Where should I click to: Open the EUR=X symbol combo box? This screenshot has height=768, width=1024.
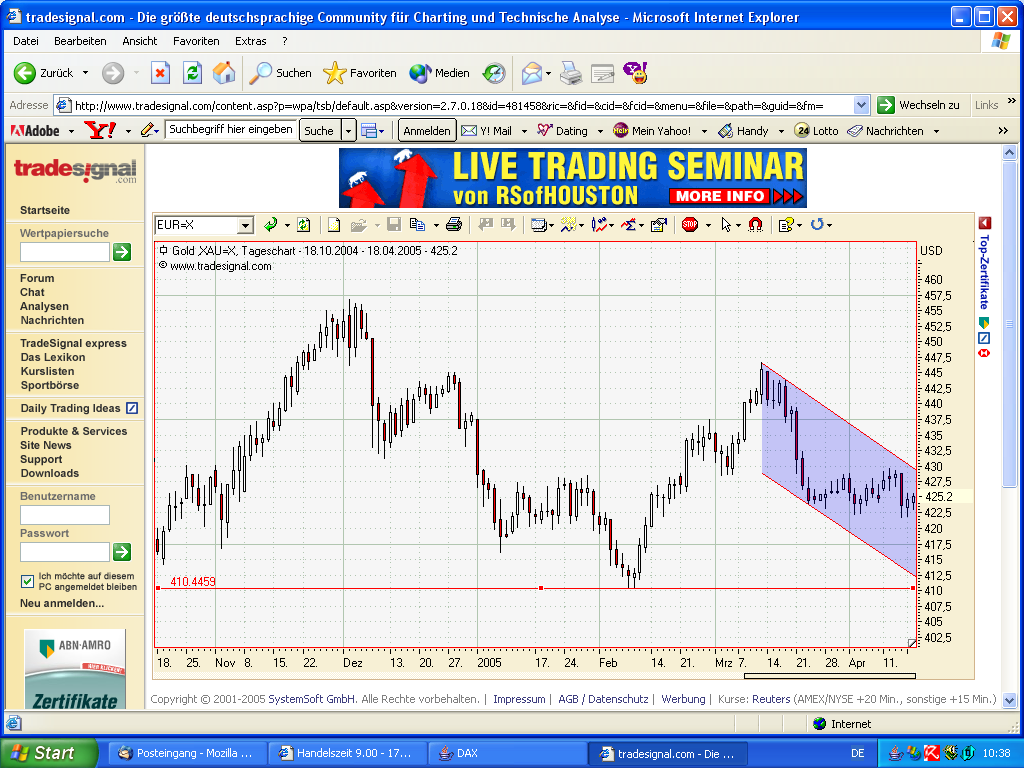click(x=204, y=225)
